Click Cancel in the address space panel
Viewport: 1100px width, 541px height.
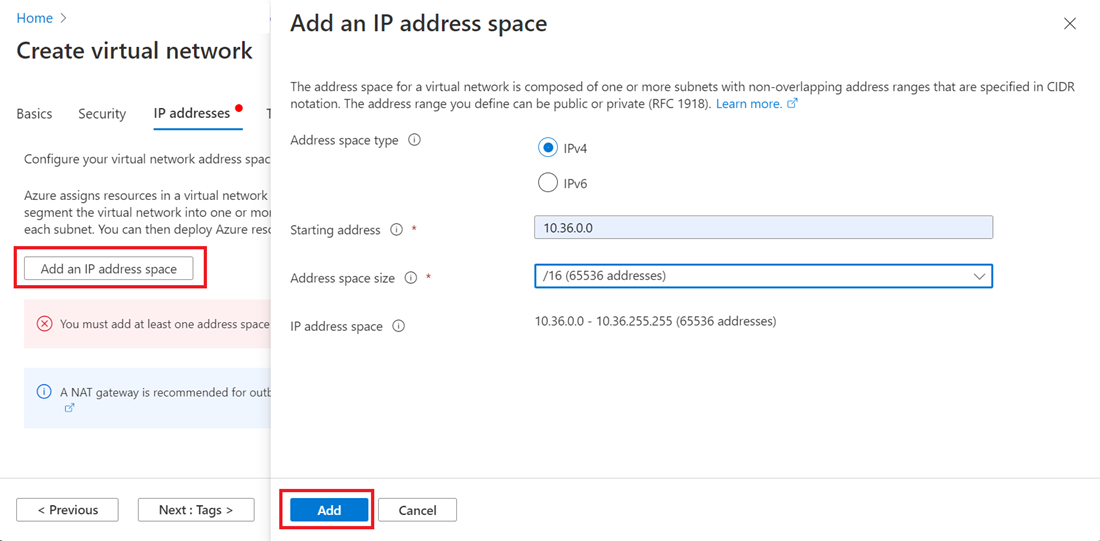pyautogui.click(x=417, y=510)
